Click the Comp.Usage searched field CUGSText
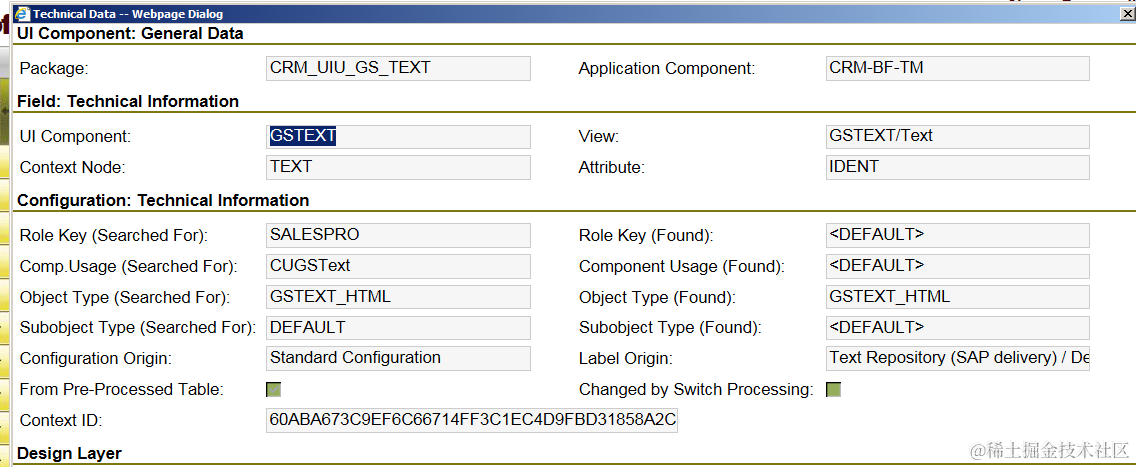 pos(398,266)
